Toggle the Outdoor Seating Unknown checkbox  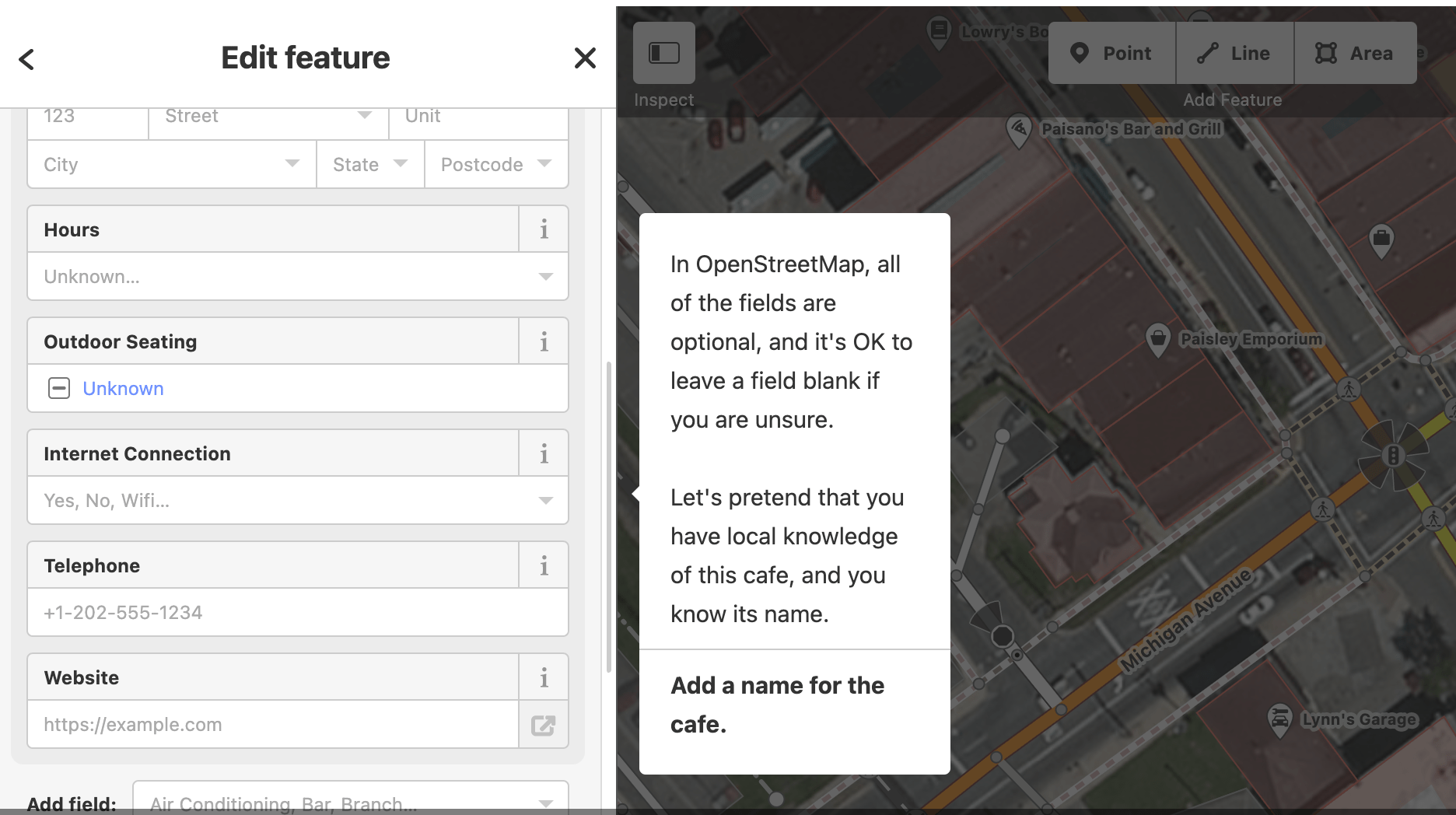click(59, 388)
